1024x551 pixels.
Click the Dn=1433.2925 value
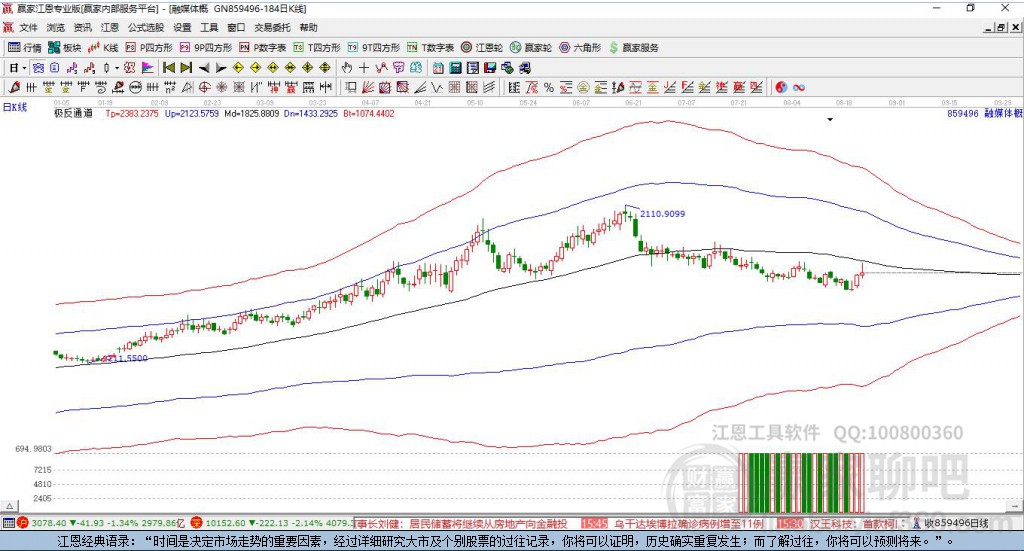point(311,113)
